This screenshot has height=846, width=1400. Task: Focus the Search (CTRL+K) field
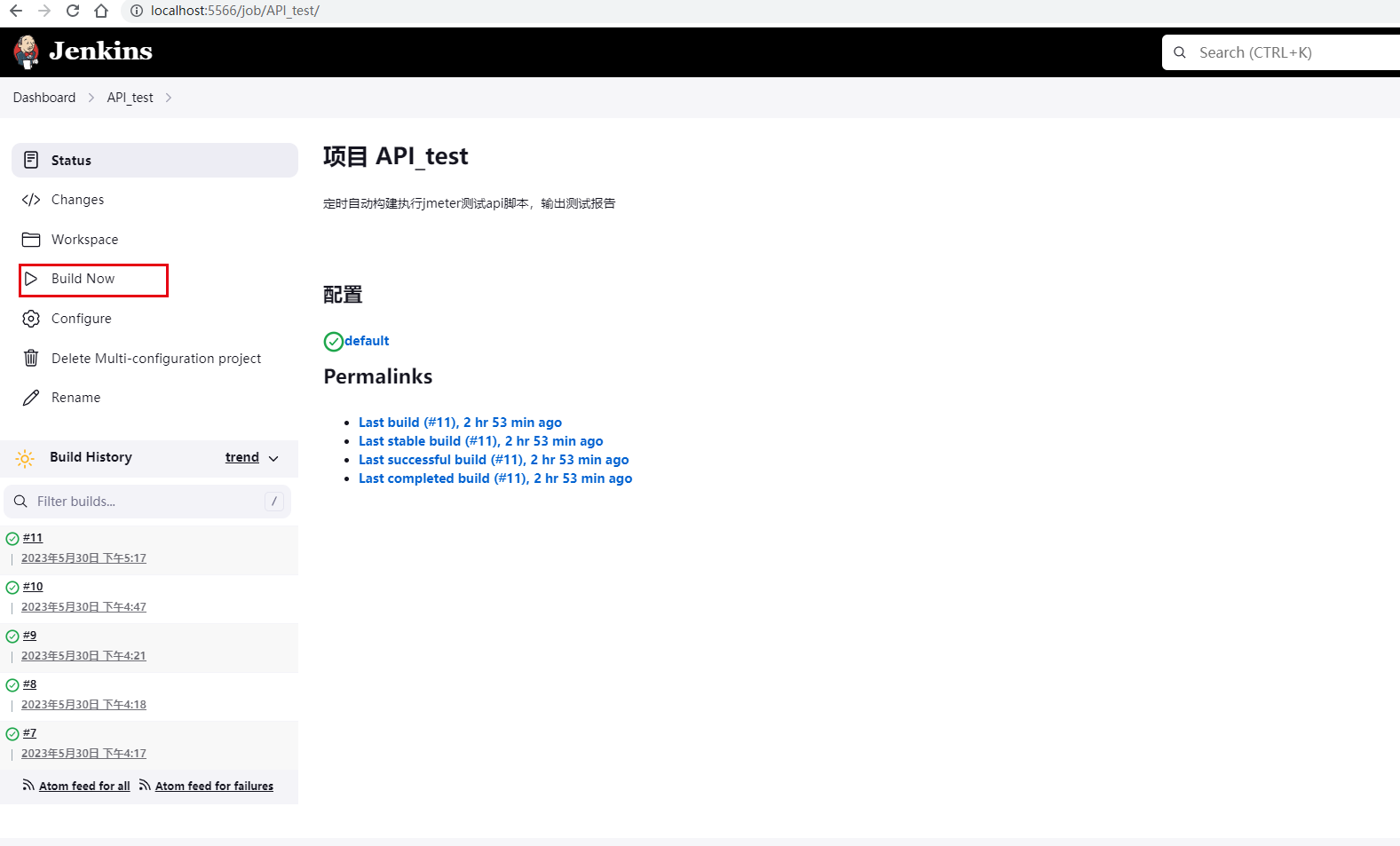click(1281, 52)
